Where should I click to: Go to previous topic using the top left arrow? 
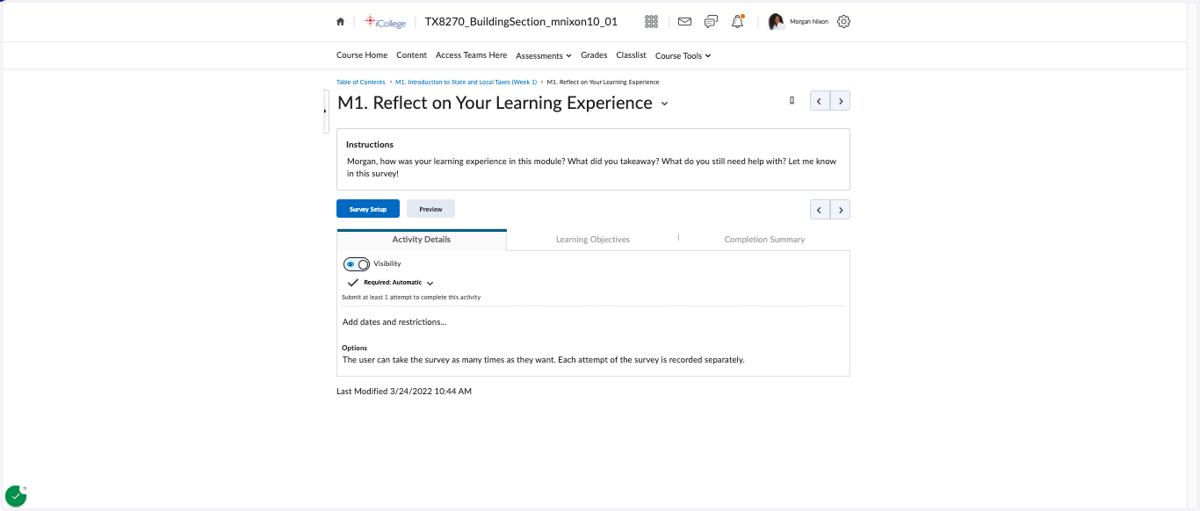point(820,101)
